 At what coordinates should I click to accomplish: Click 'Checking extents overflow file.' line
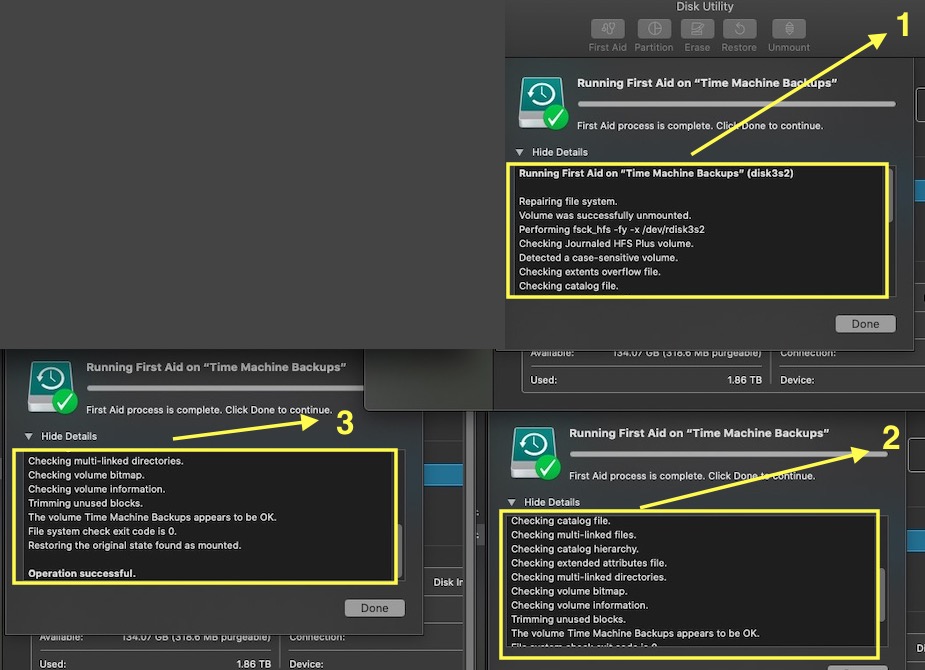point(589,272)
